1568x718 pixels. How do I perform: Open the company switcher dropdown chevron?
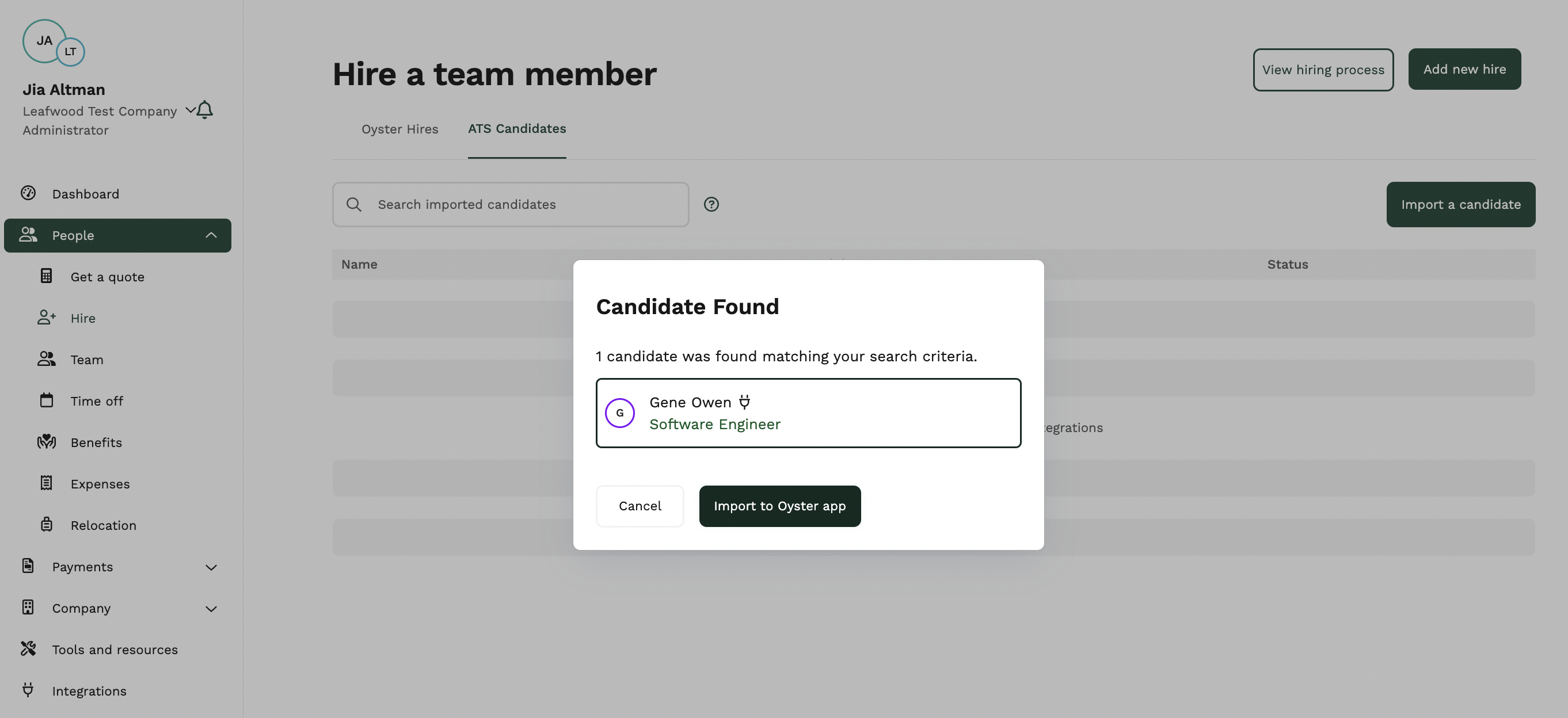click(191, 110)
